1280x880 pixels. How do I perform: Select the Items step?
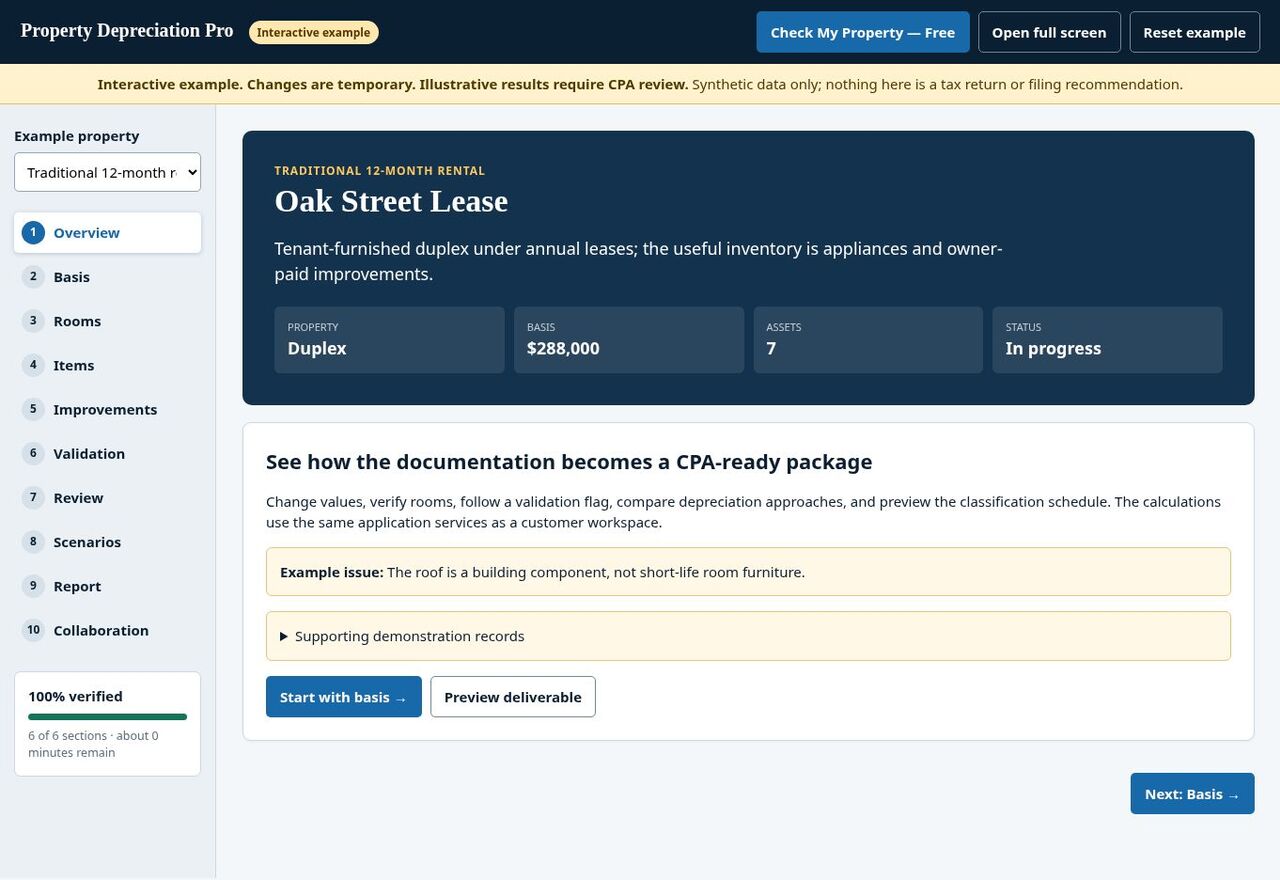pyautogui.click(x=107, y=365)
